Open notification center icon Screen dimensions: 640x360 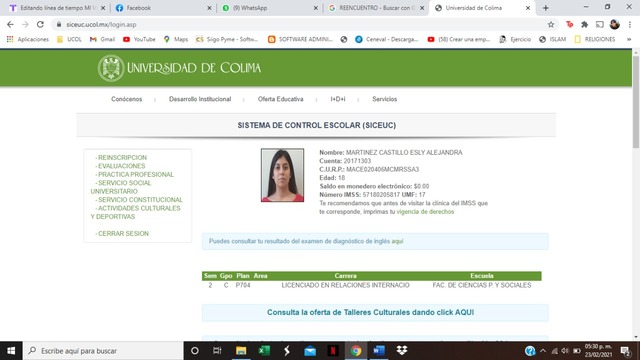click(625, 351)
